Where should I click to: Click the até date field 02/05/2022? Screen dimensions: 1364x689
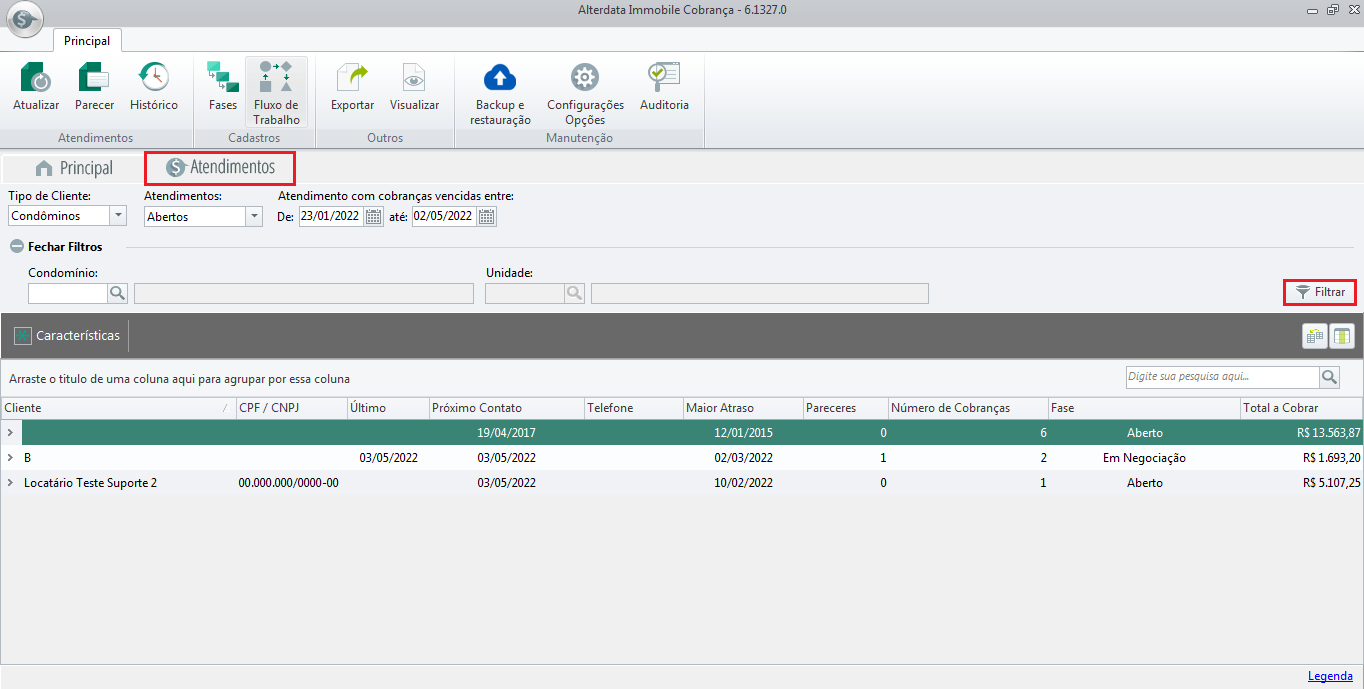point(444,217)
